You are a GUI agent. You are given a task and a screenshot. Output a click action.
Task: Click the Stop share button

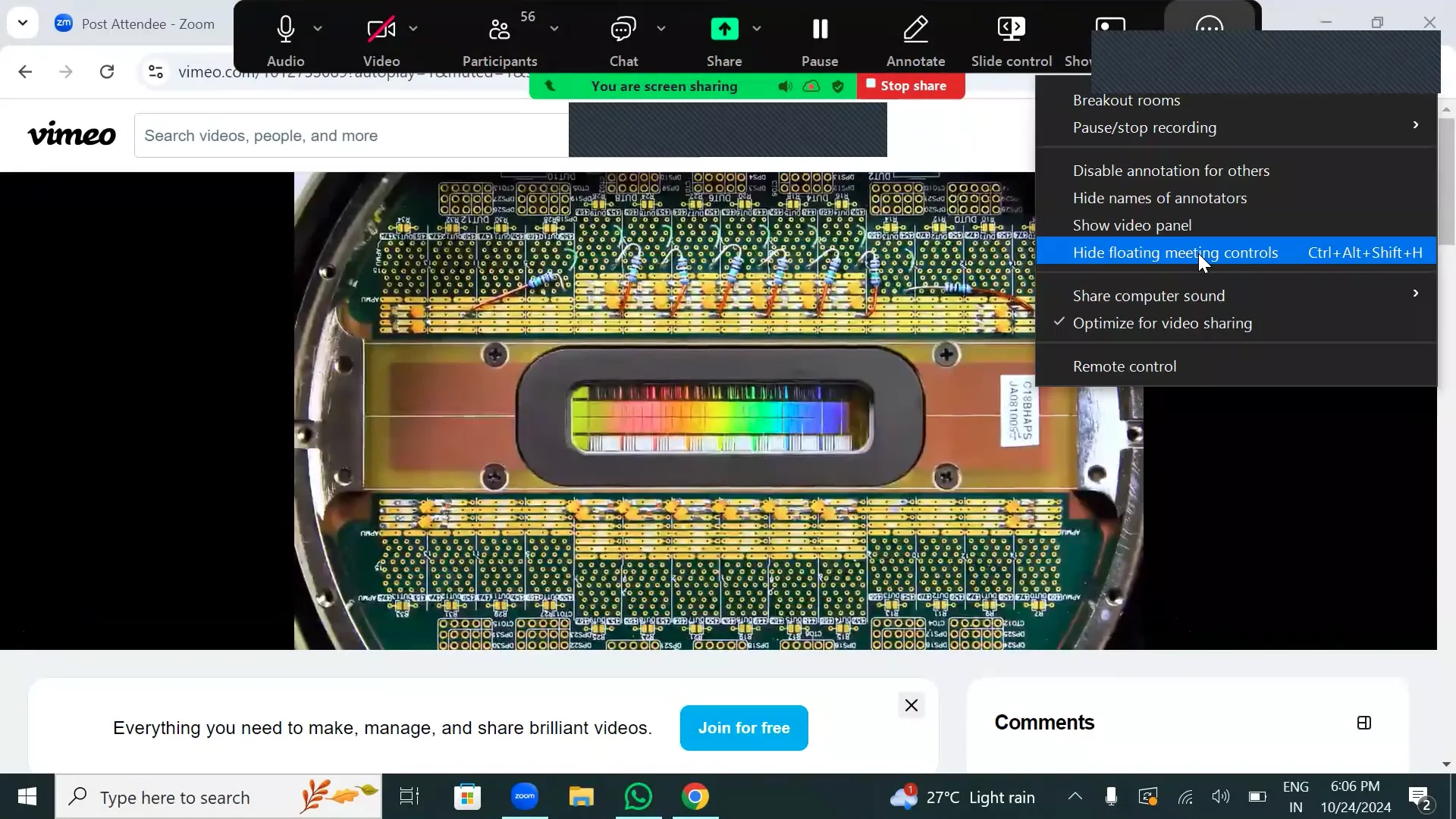click(911, 86)
